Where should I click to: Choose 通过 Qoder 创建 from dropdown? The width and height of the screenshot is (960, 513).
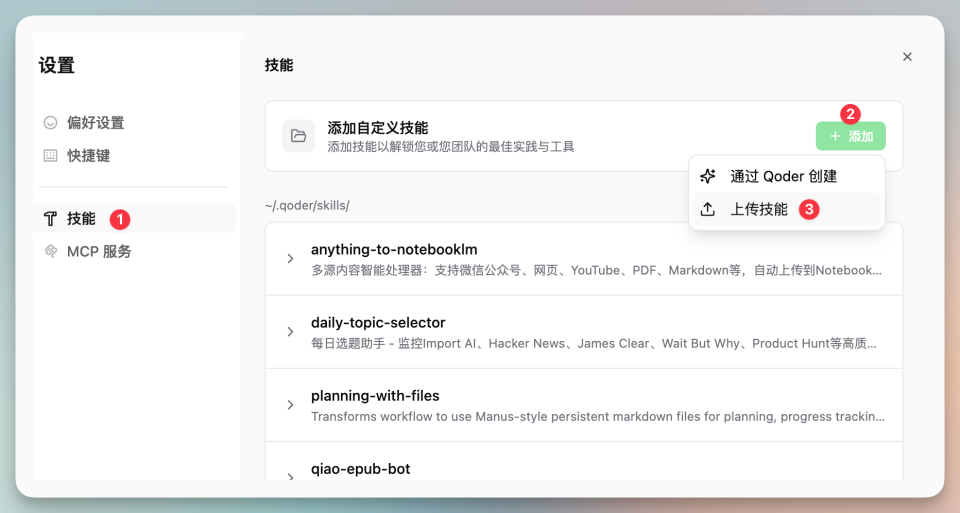pos(787,176)
